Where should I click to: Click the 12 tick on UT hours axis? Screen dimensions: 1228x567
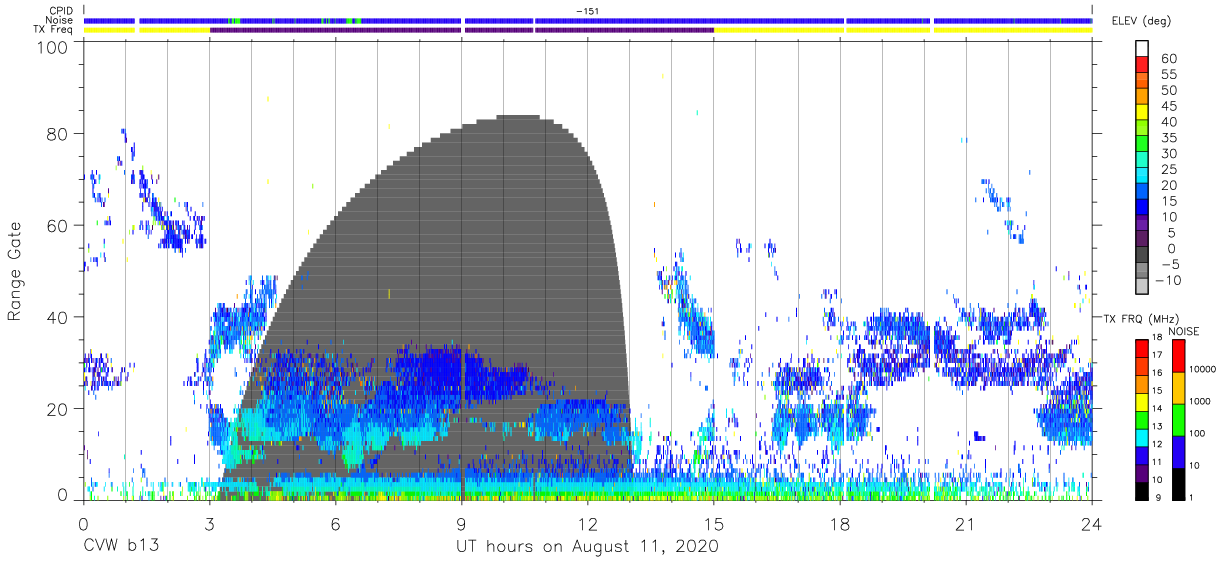tap(587, 525)
